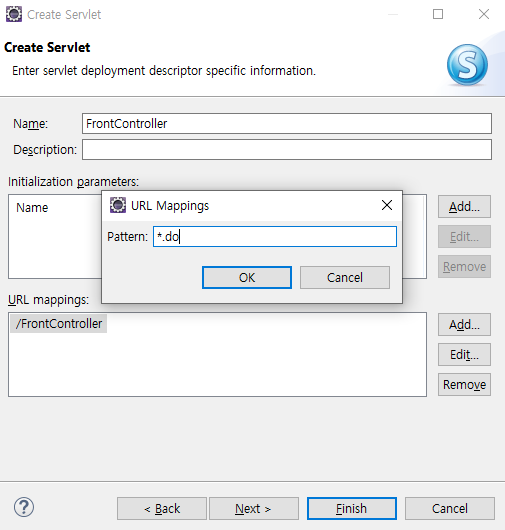
Task: Go to previous page with Back
Action: tap(162, 508)
